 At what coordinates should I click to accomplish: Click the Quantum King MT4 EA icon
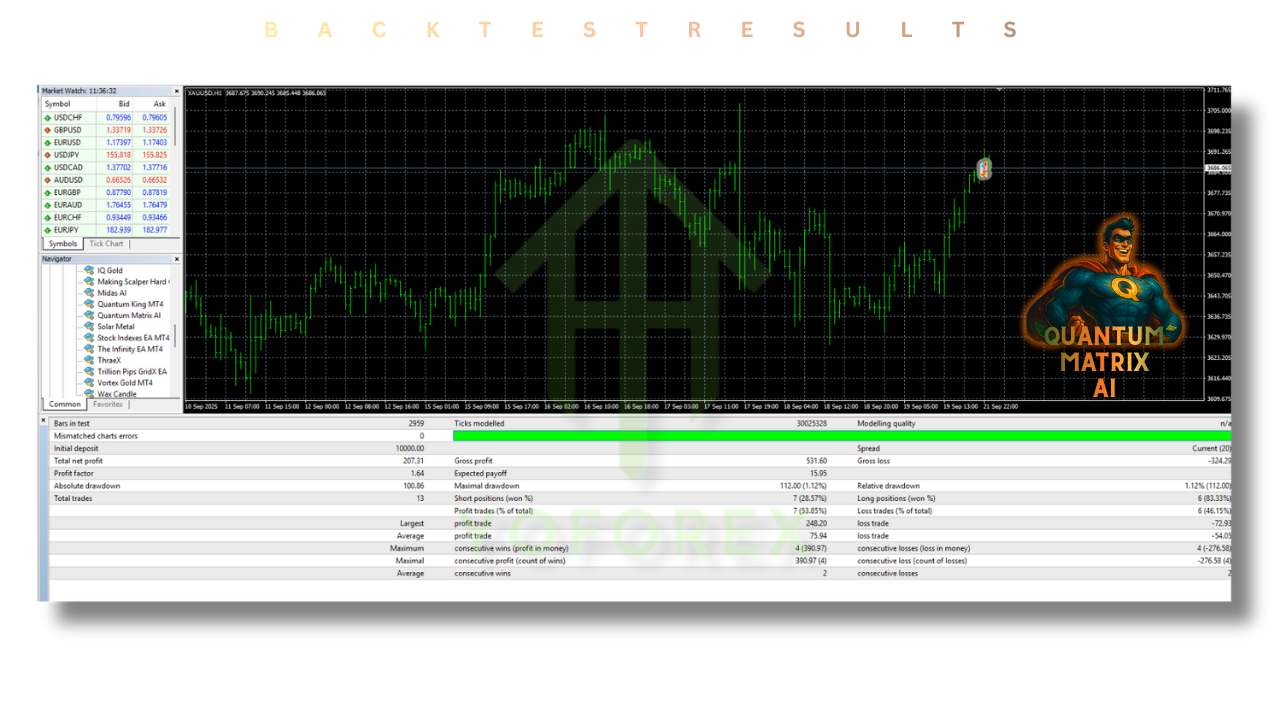pyautogui.click(x=88, y=304)
